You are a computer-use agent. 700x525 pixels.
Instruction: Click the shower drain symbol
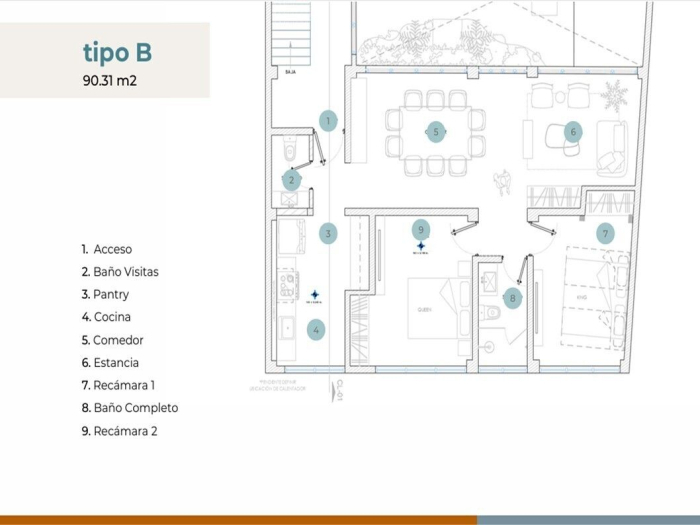pyautogui.click(x=490, y=346)
